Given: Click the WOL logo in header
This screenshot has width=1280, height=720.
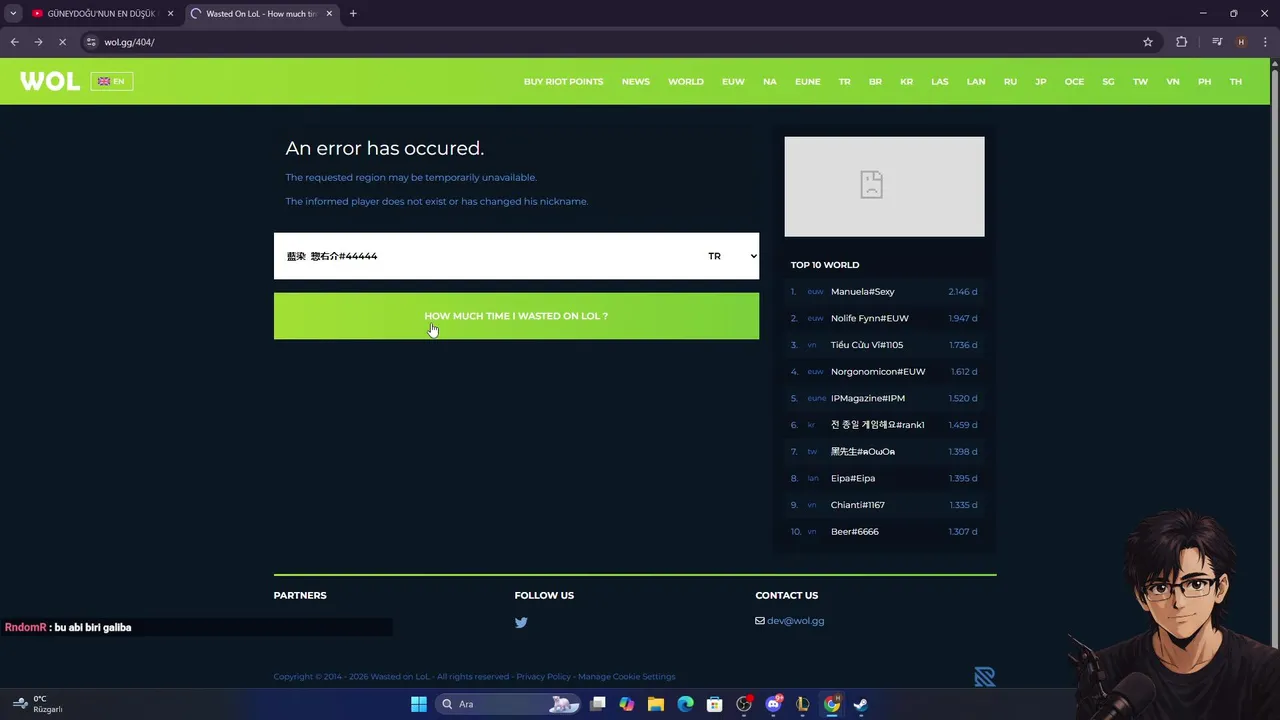Looking at the screenshot, I should [50, 81].
